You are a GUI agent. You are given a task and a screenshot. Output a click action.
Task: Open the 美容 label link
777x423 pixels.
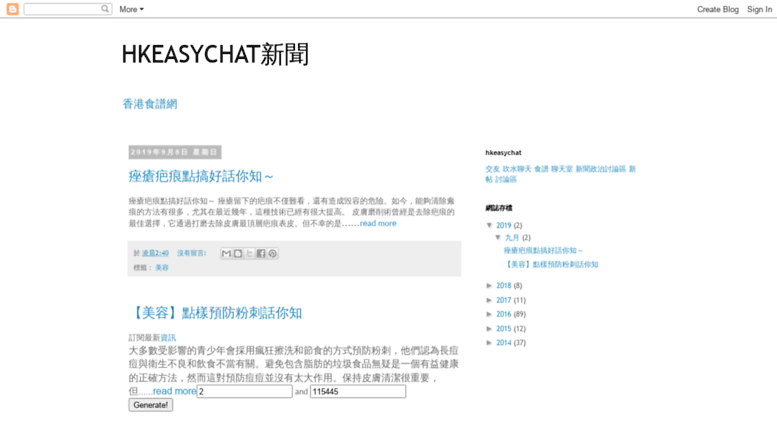pyautogui.click(x=162, y=267)
